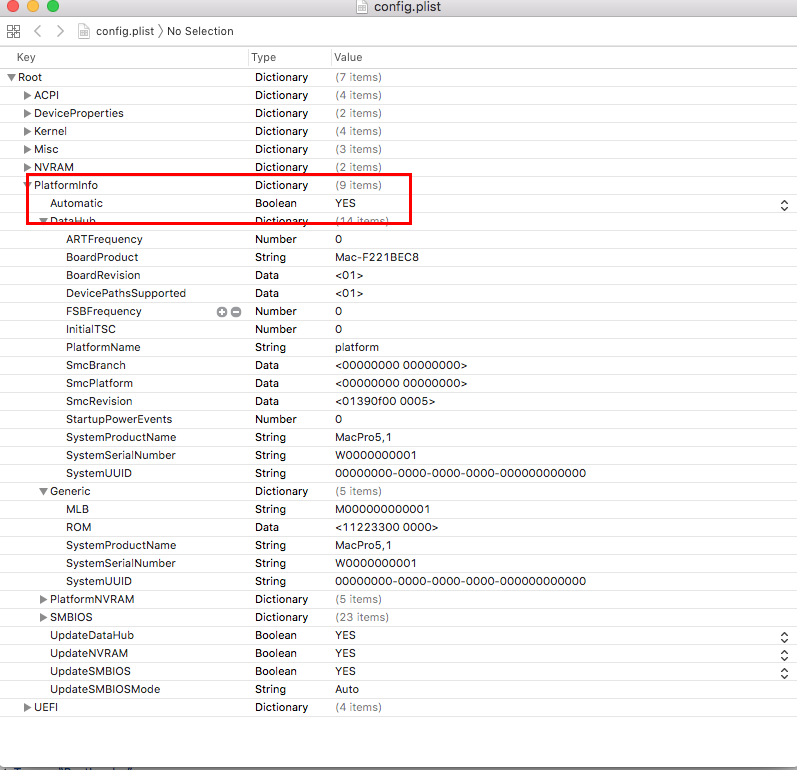The height and width of the screenshot is (770, 797).
Task: Select the UpdateSMBIOSMode key
Action: [x=105, y=690]
